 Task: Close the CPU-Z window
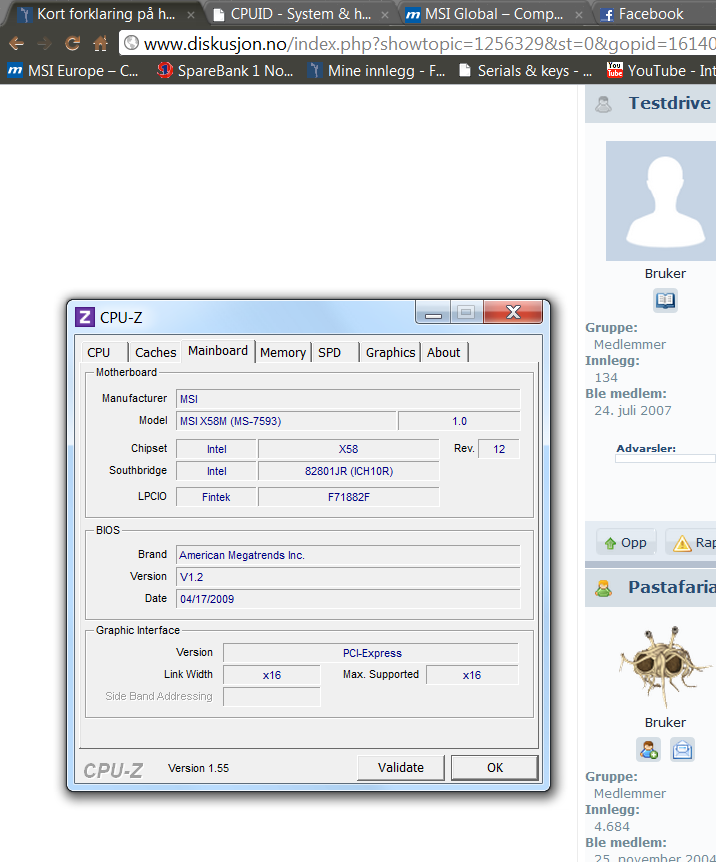point(513,312)
